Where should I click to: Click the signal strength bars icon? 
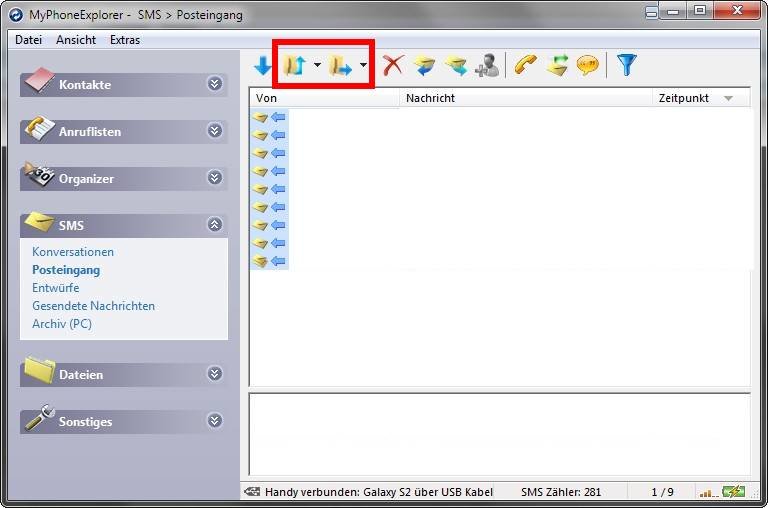[x=708, y=492]
